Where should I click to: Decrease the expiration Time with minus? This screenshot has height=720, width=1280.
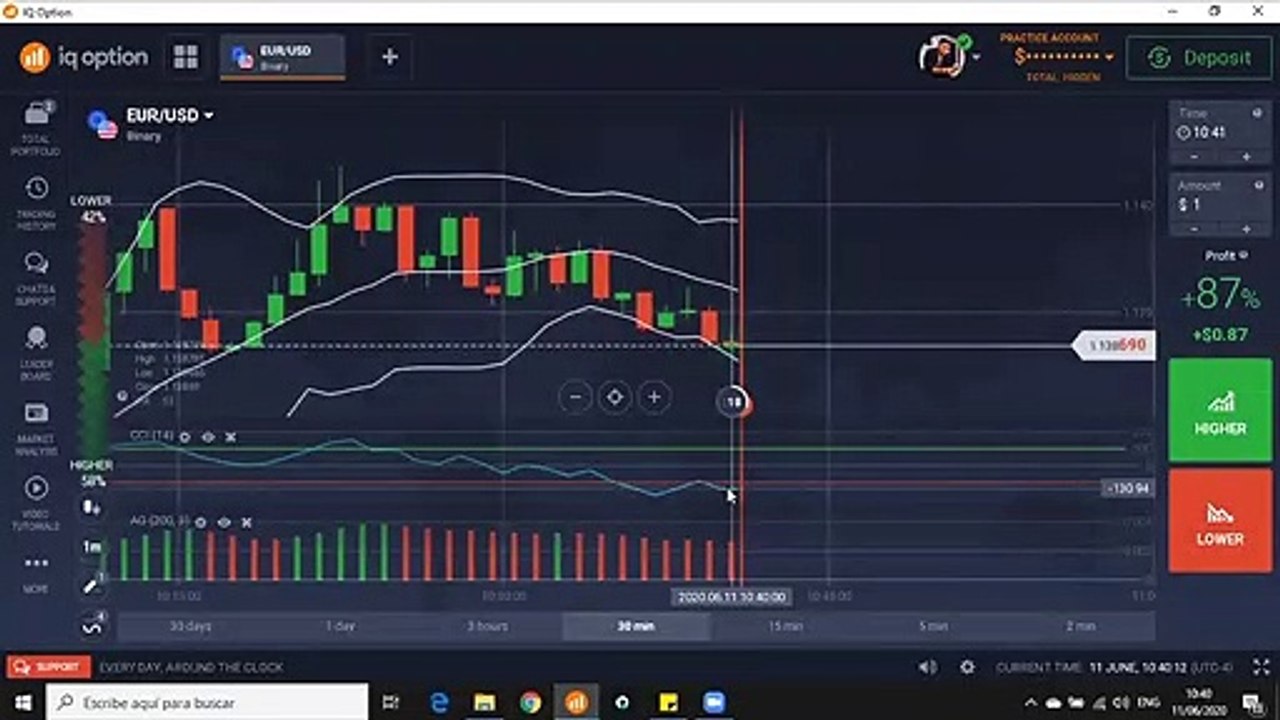click(x=1195, y=157)
